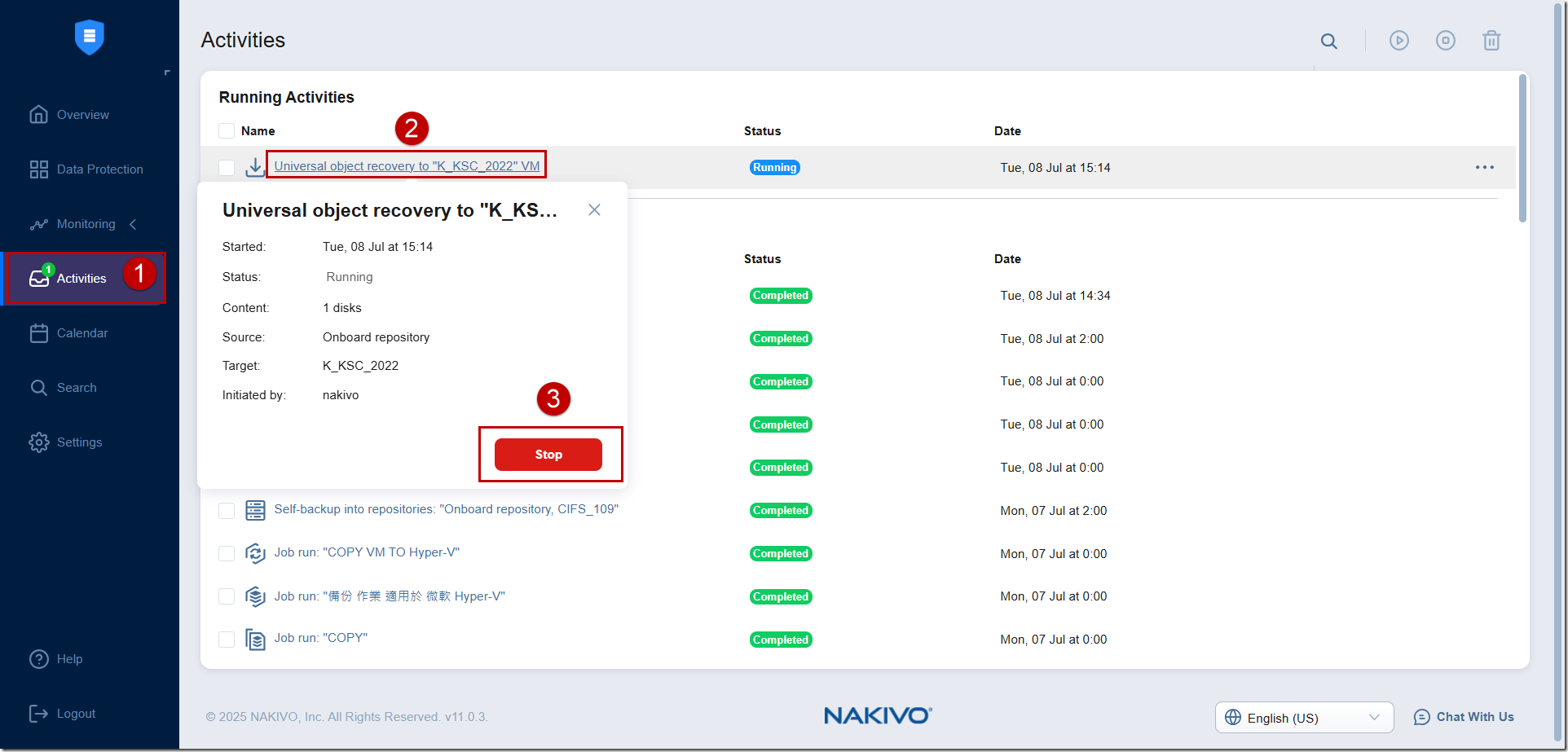Click Completed badge dated Tue, 08 Jul 14:34
The width and height of the screenshot is (1568, 752).
(x=781, y=296)
